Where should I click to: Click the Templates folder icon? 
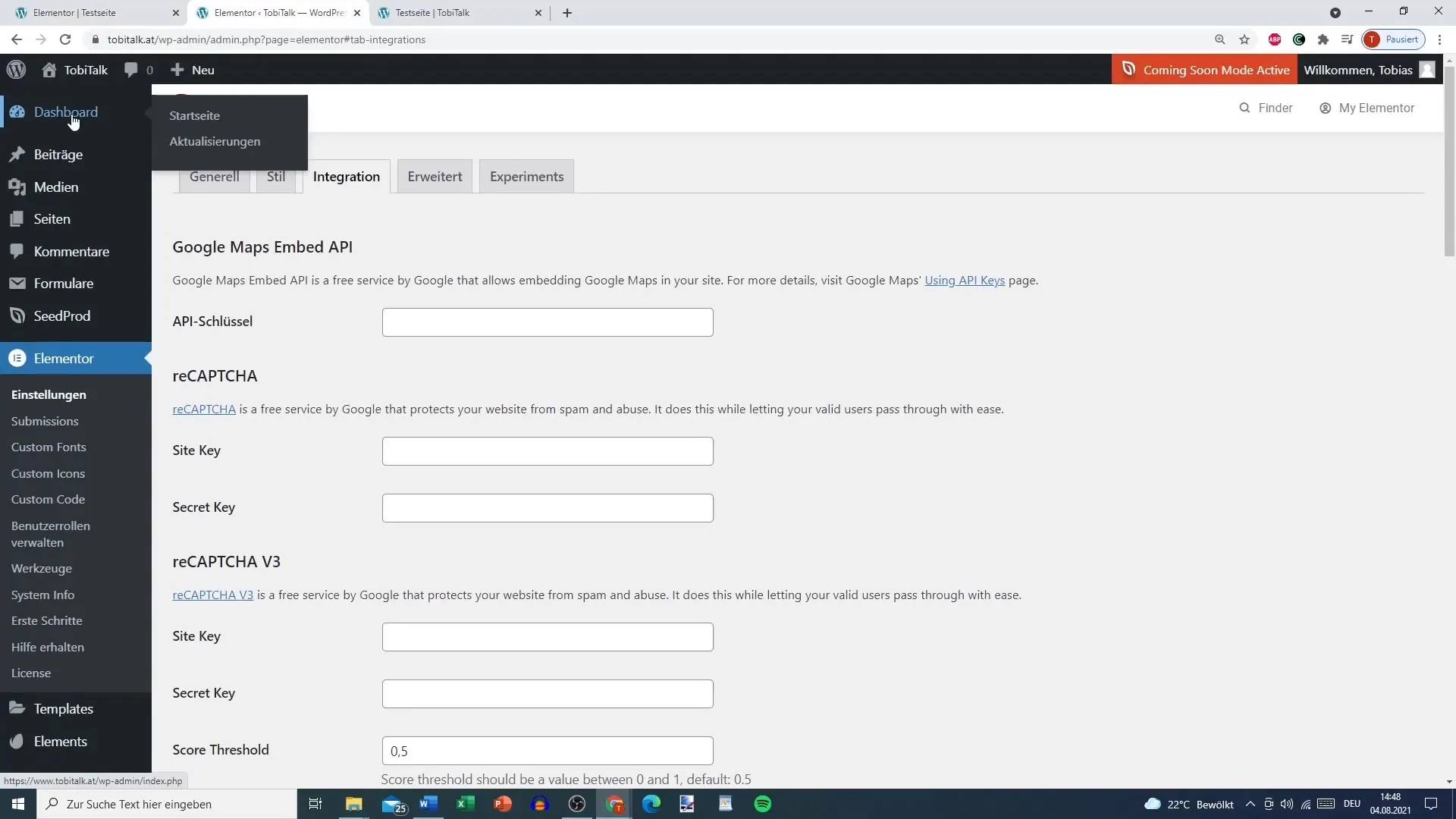pos(17,708)
